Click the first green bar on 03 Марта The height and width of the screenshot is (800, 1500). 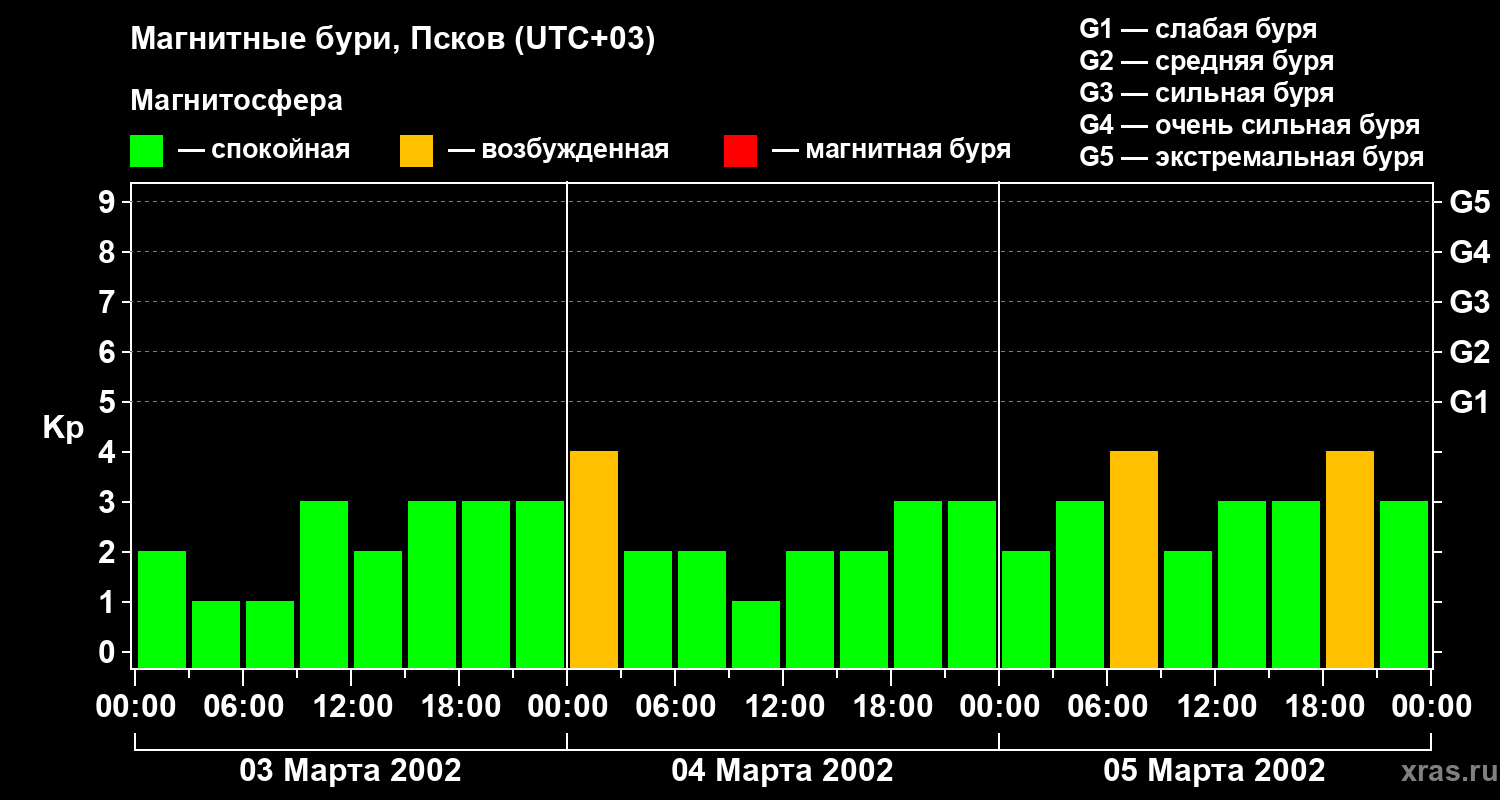pos(162,609)
